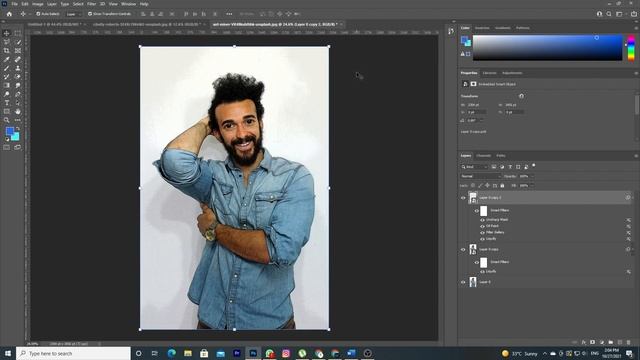Toggle Quick Mask mode in the toolbox
Viewport: 640px width, 360px height.
point(7,147)
